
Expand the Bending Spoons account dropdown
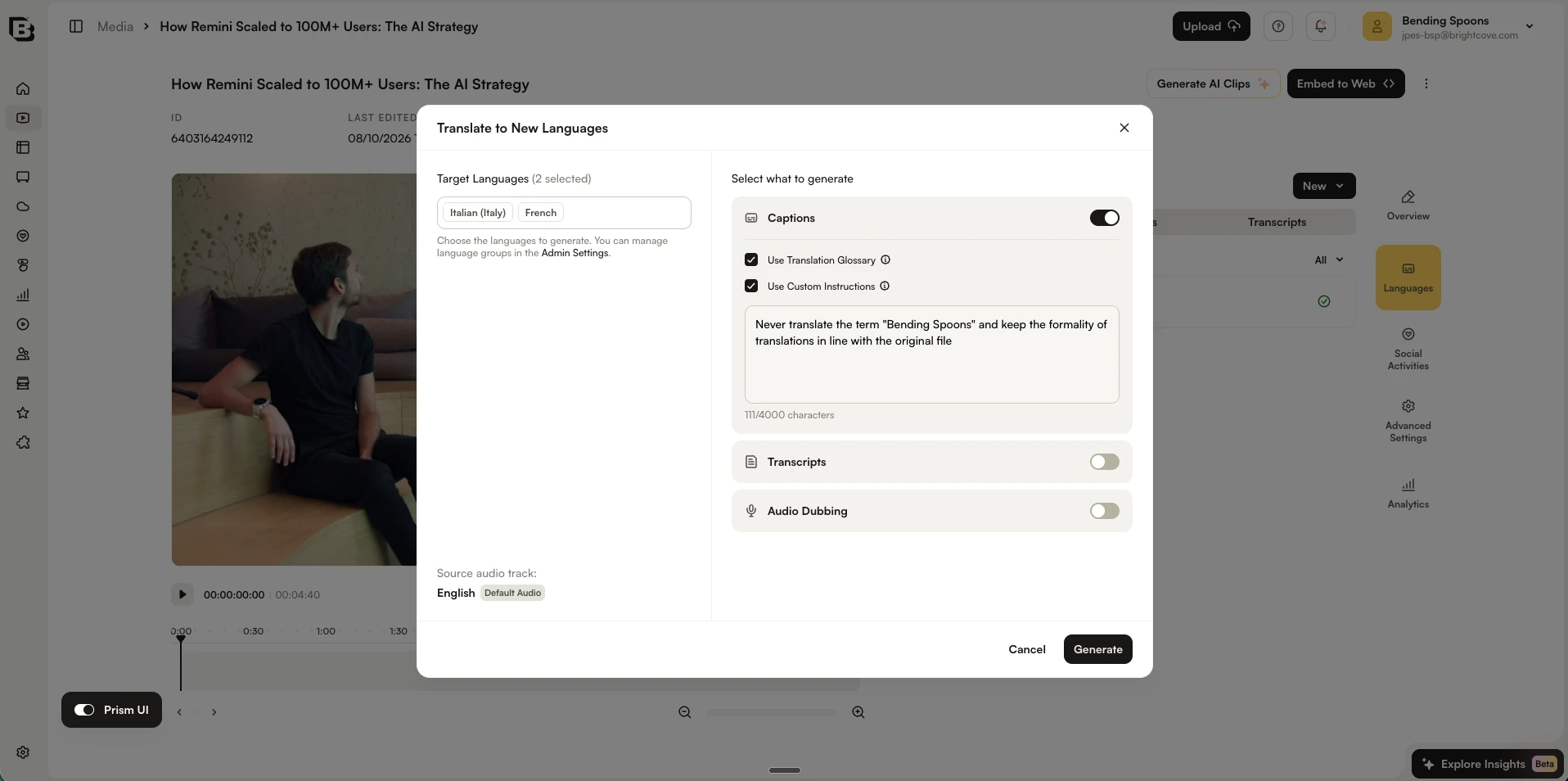click(1530, 26)
